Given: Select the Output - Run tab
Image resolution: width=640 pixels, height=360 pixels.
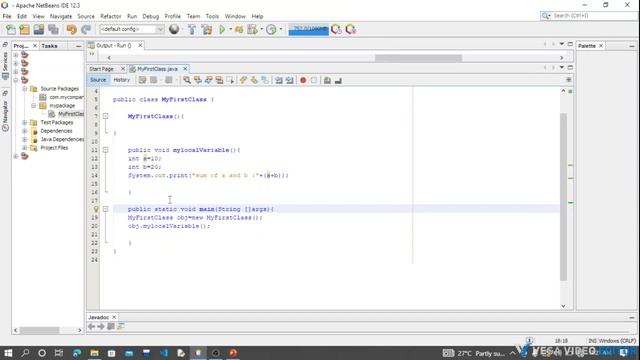Looking at the screenshot, I should click(114, 46).
